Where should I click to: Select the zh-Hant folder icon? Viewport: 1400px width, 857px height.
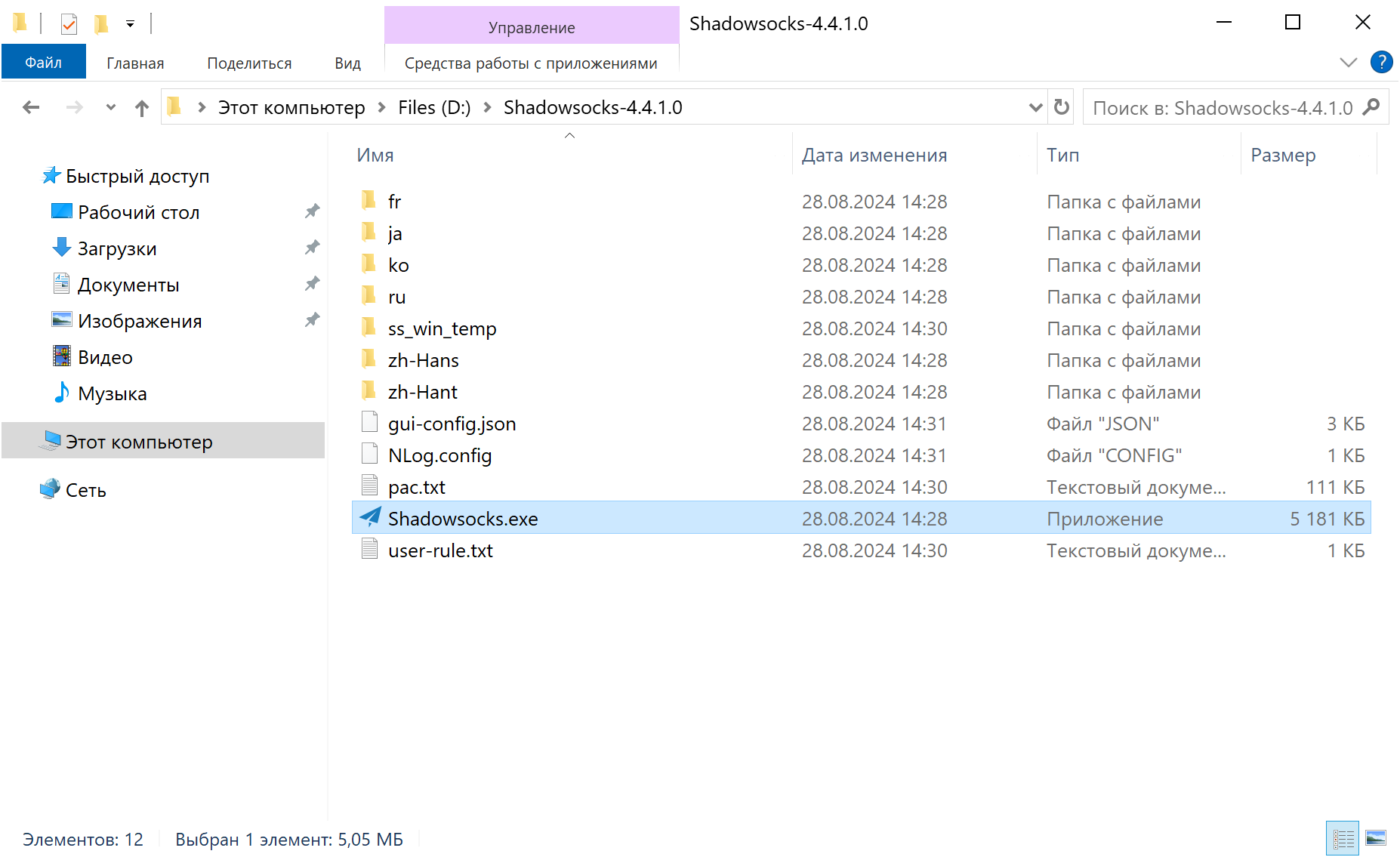point(369,390)
